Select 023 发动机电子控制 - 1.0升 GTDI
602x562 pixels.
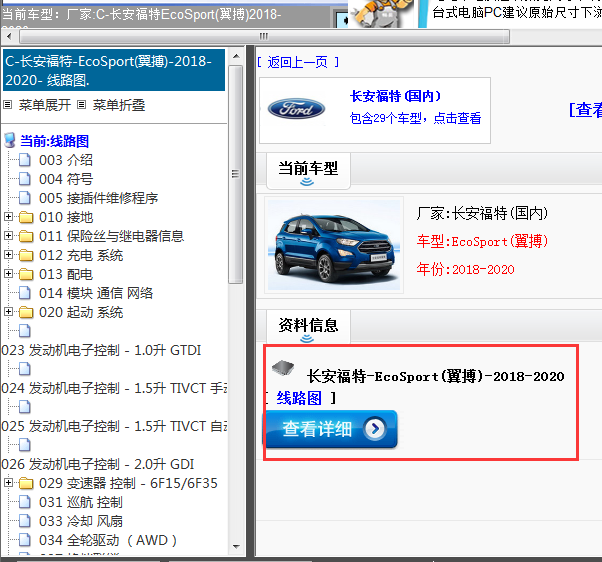(101, 350)
